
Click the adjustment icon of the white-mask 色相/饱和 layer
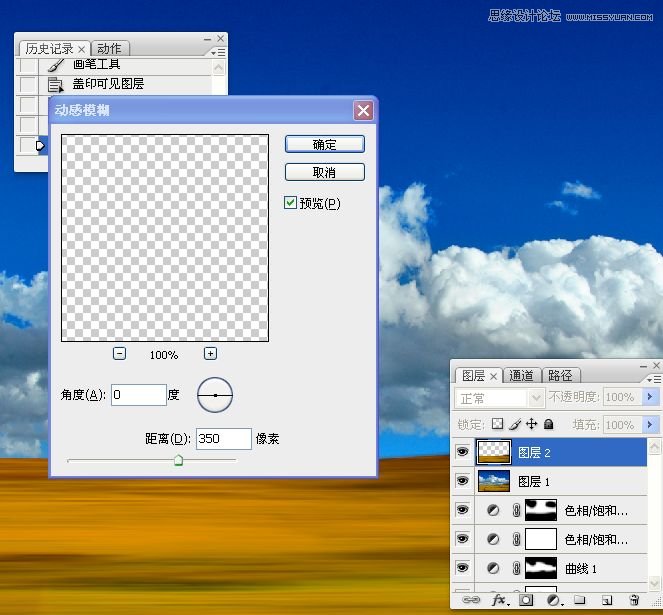coord(493,539)
